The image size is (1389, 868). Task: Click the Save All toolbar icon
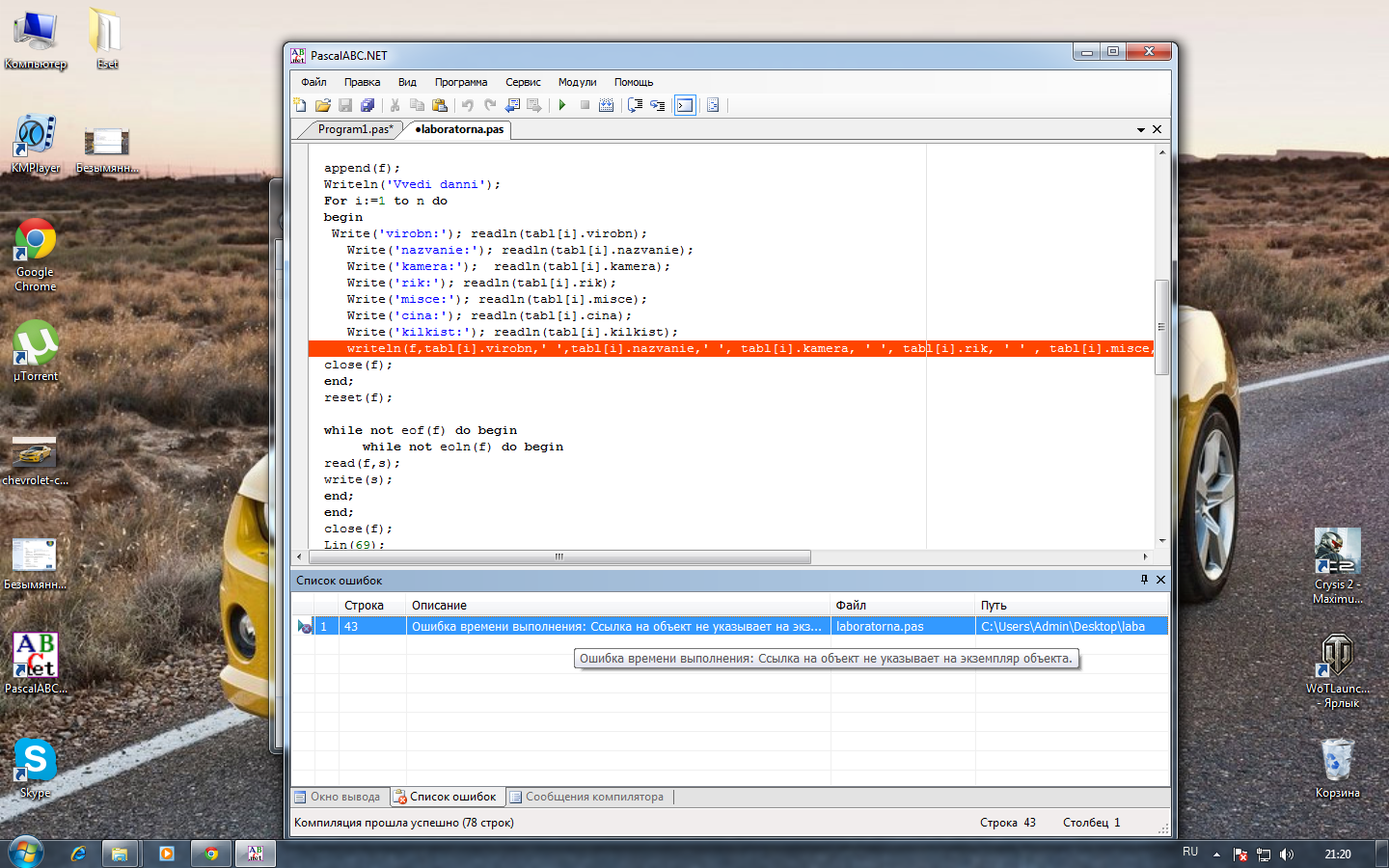tap(368, 105)
